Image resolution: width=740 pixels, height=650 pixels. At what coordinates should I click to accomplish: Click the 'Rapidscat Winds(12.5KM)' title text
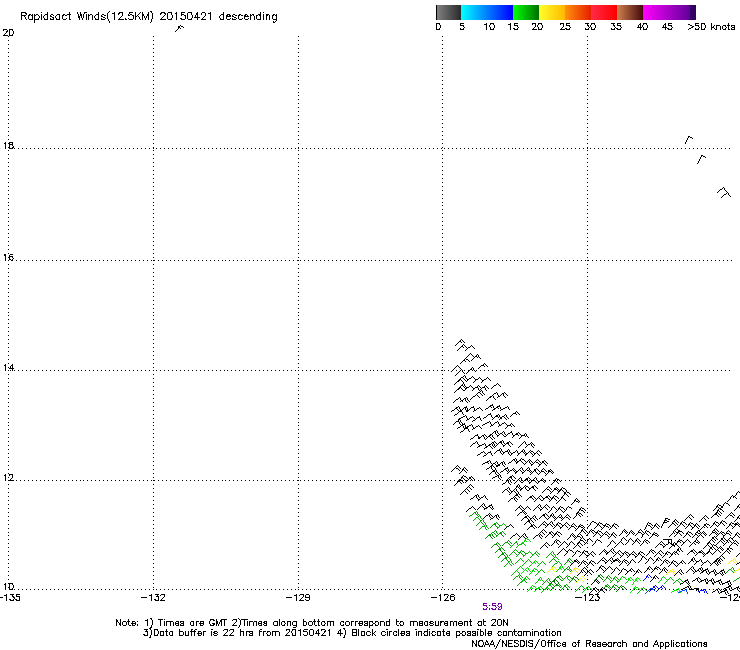click(x=87, y=17)
